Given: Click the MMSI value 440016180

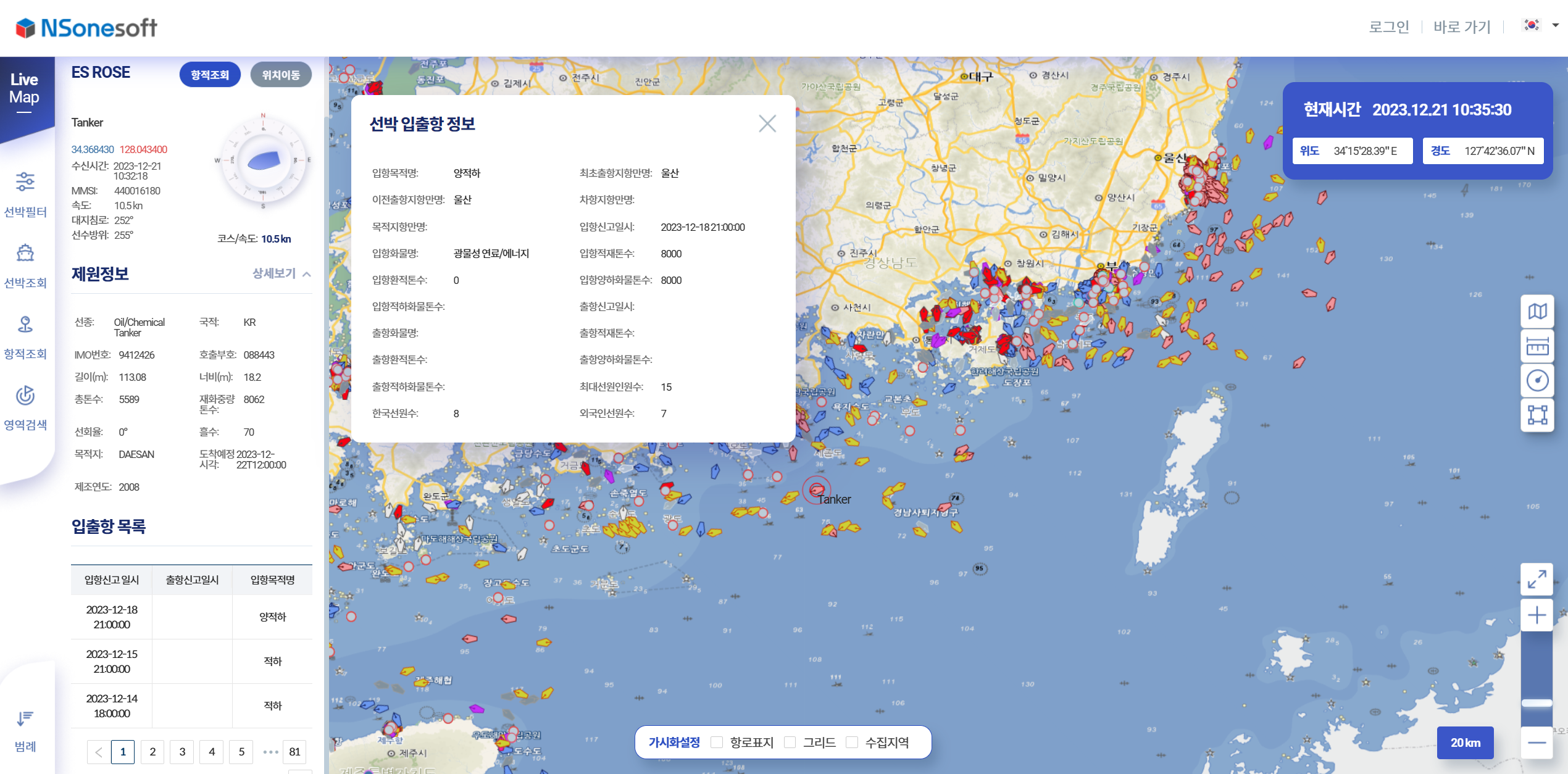Looking at the screenshot, I should pos(137,191).
